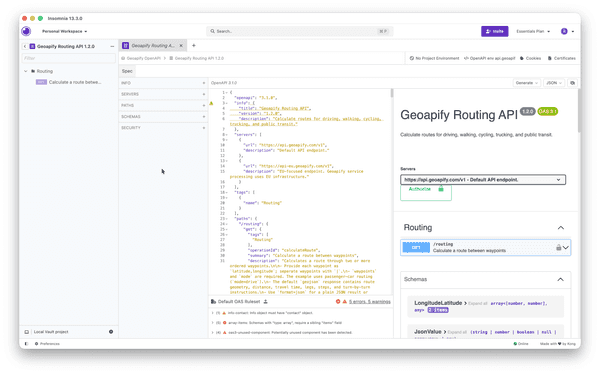This screenshot has height=374, width=600.
Task: Fold code at line 1 arrow
Action: 227,93
